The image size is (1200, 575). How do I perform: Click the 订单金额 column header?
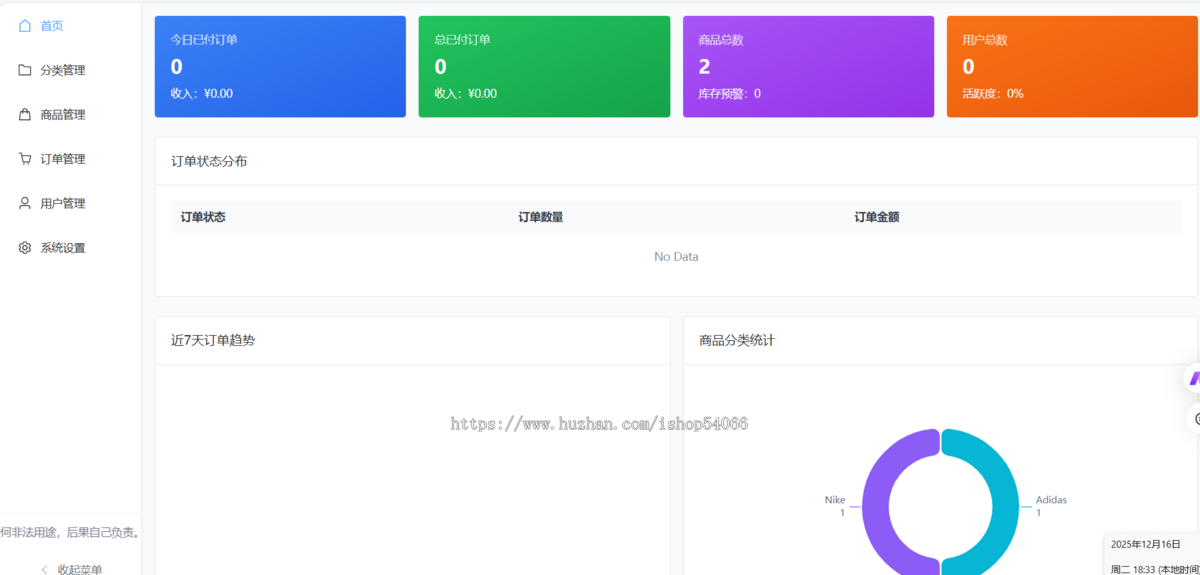coord(877,217)
